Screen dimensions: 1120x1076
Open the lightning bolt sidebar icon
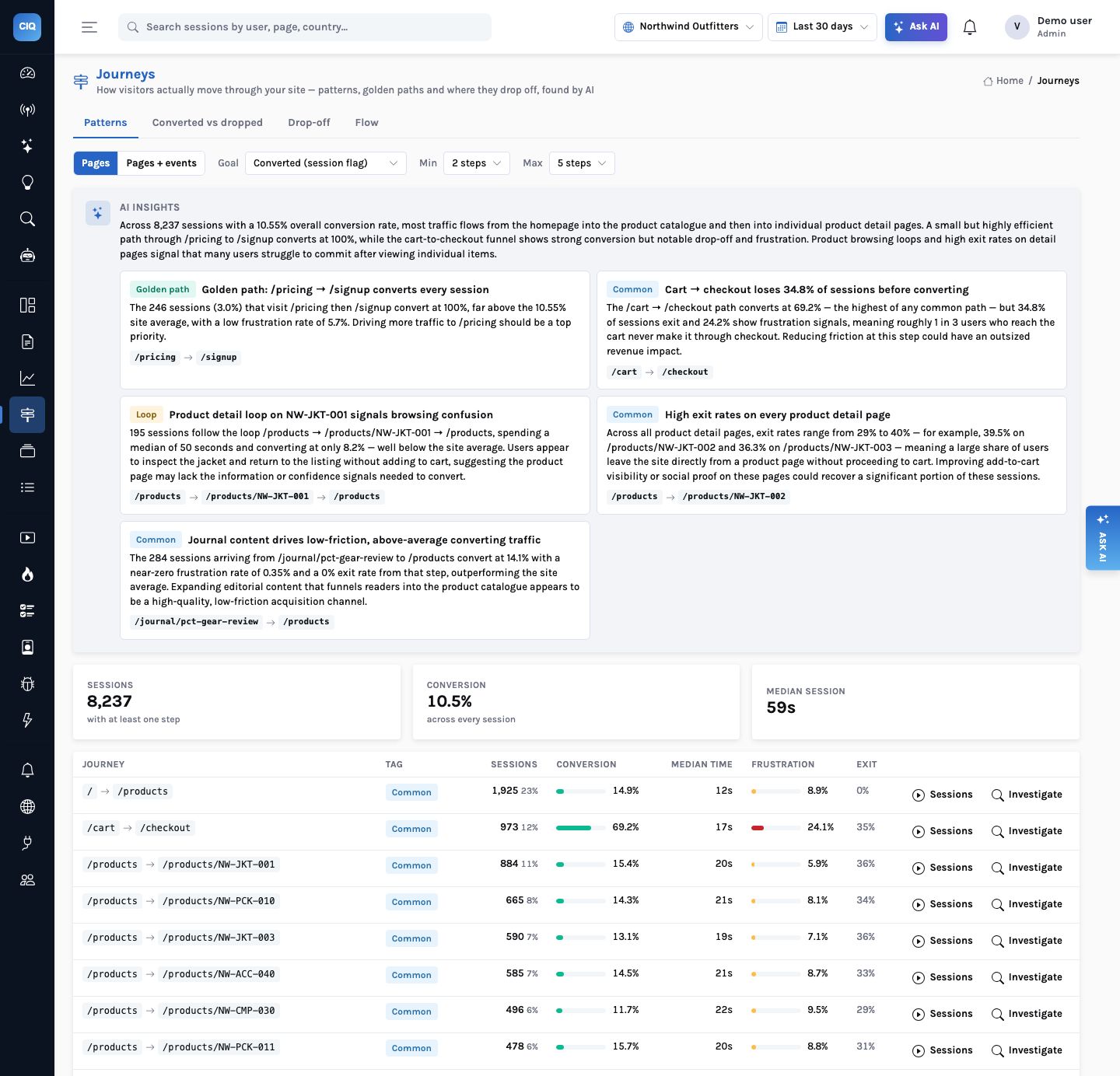pyautogui.click(x=27, y=721)
